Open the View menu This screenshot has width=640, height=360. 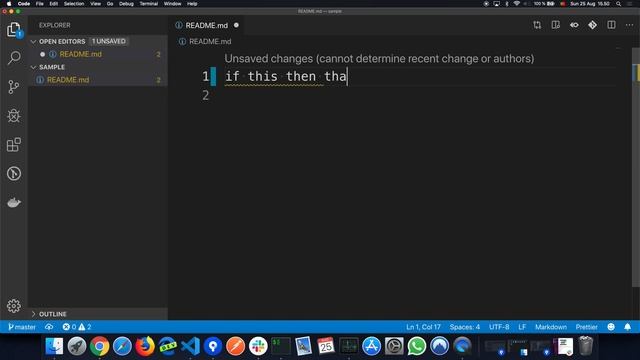(96, 4)
